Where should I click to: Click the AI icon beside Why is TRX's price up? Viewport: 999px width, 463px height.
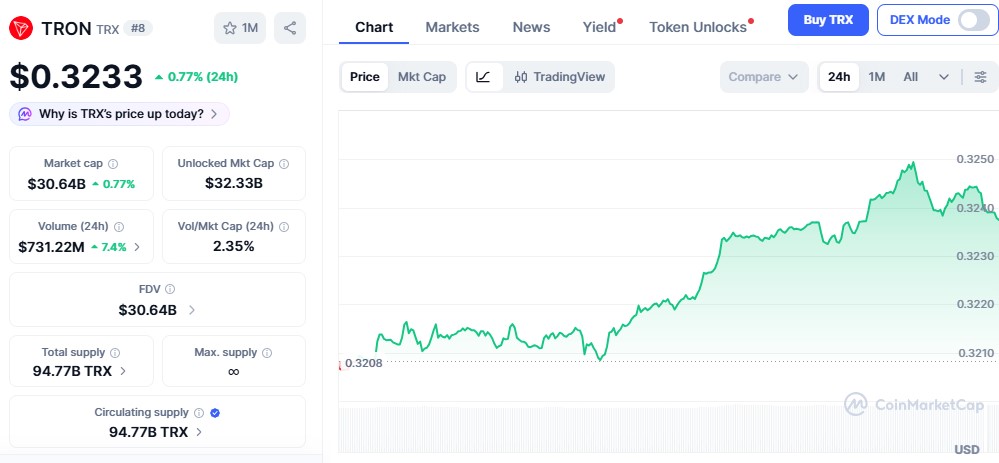[25, 114]
